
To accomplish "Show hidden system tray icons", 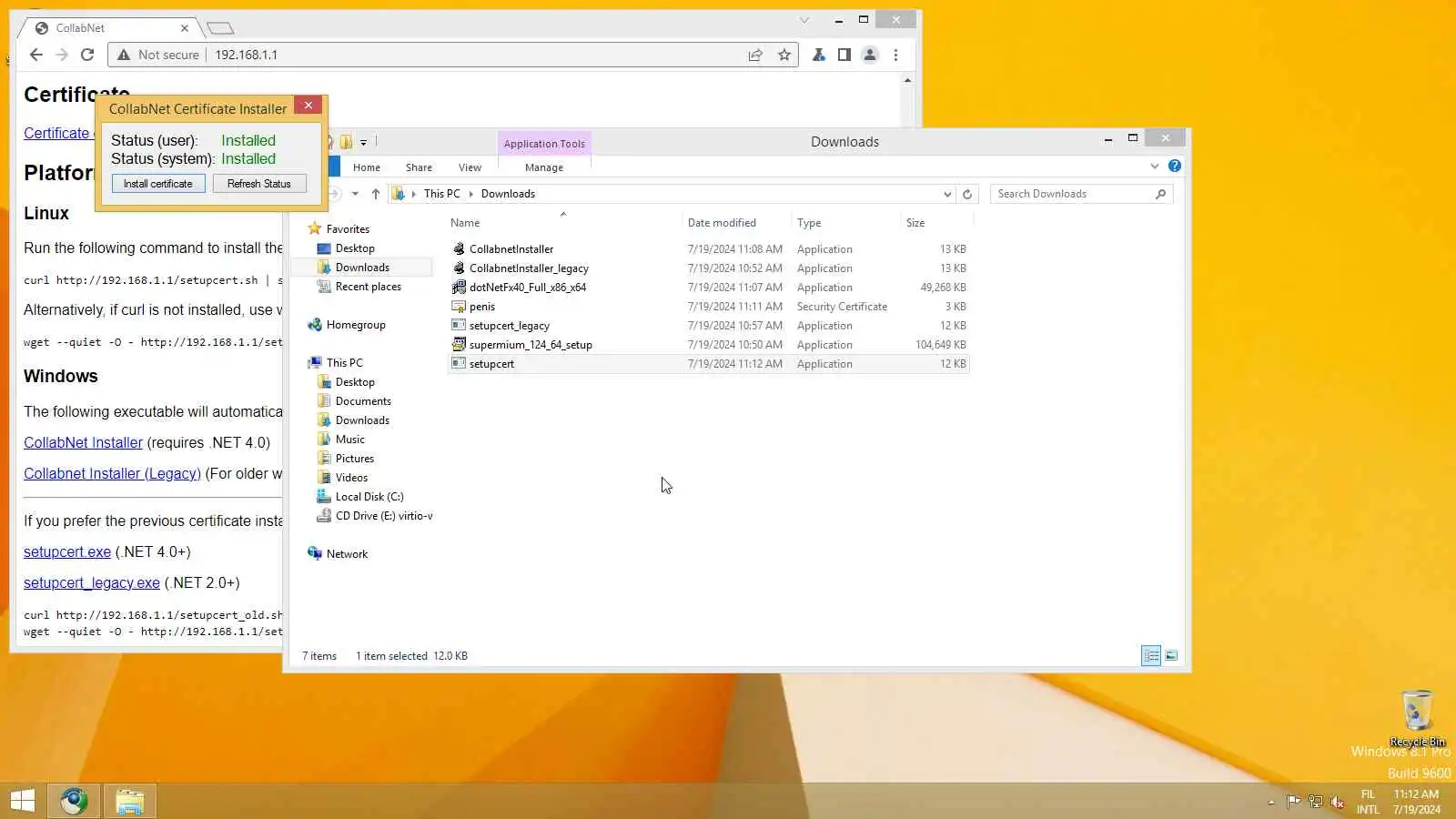I will coord(1271,802).
